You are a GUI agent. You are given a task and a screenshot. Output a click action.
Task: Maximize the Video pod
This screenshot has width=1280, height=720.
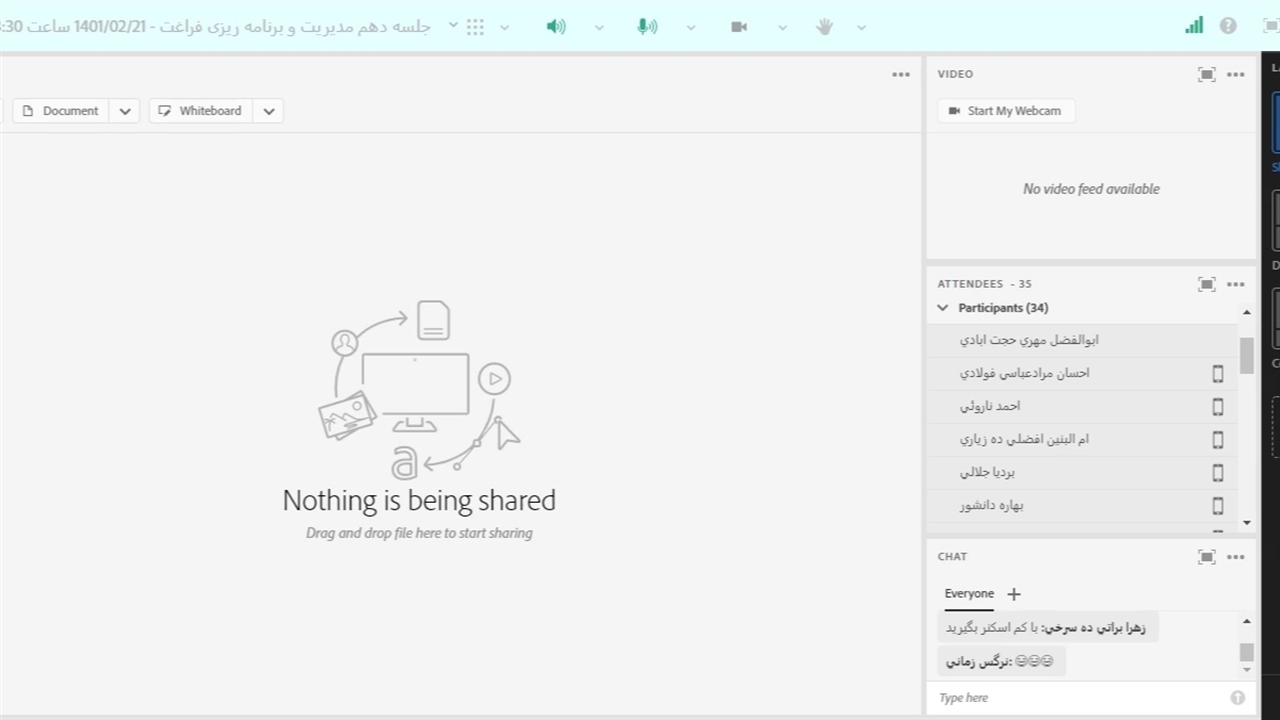pos(1207,74)
